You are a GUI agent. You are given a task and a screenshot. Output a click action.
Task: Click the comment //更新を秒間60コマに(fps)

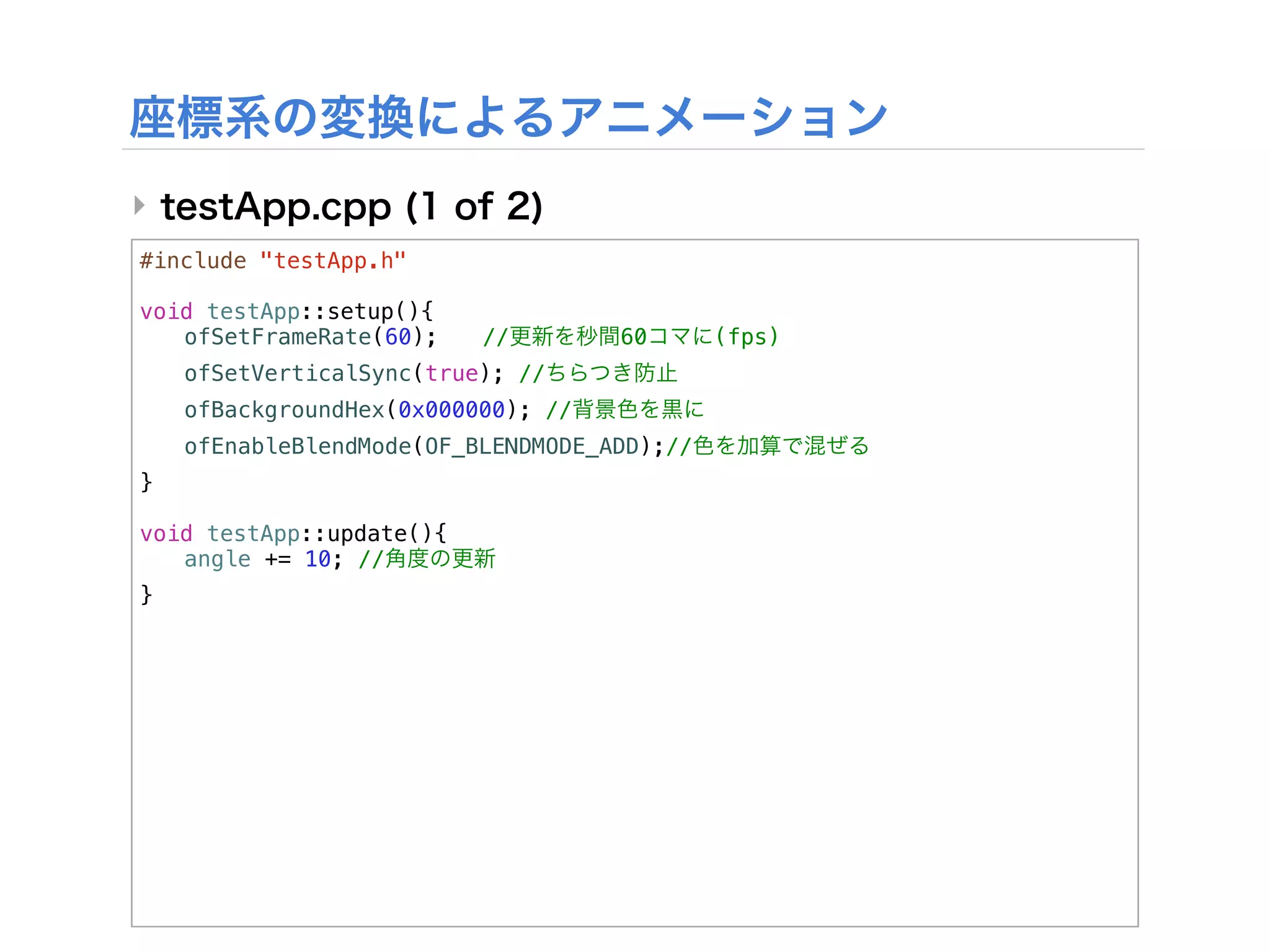(631, 337)
